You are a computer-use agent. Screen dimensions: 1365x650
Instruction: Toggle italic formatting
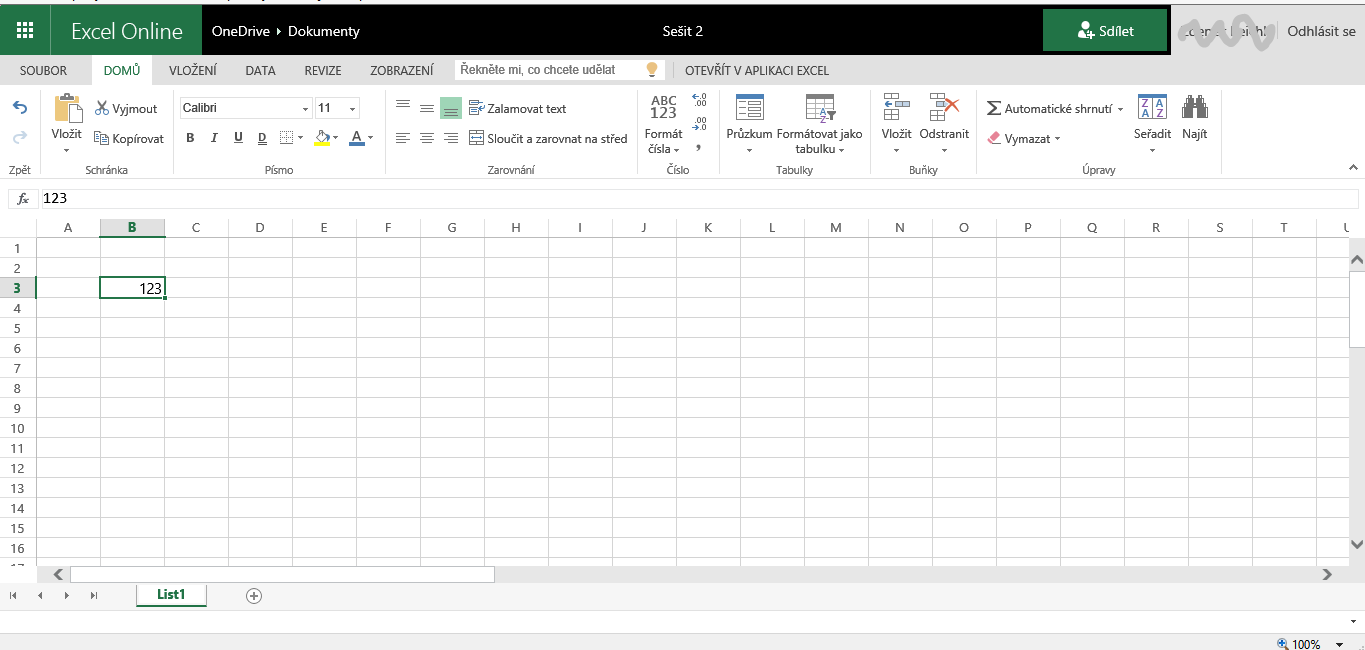click(x=214, y=138)
